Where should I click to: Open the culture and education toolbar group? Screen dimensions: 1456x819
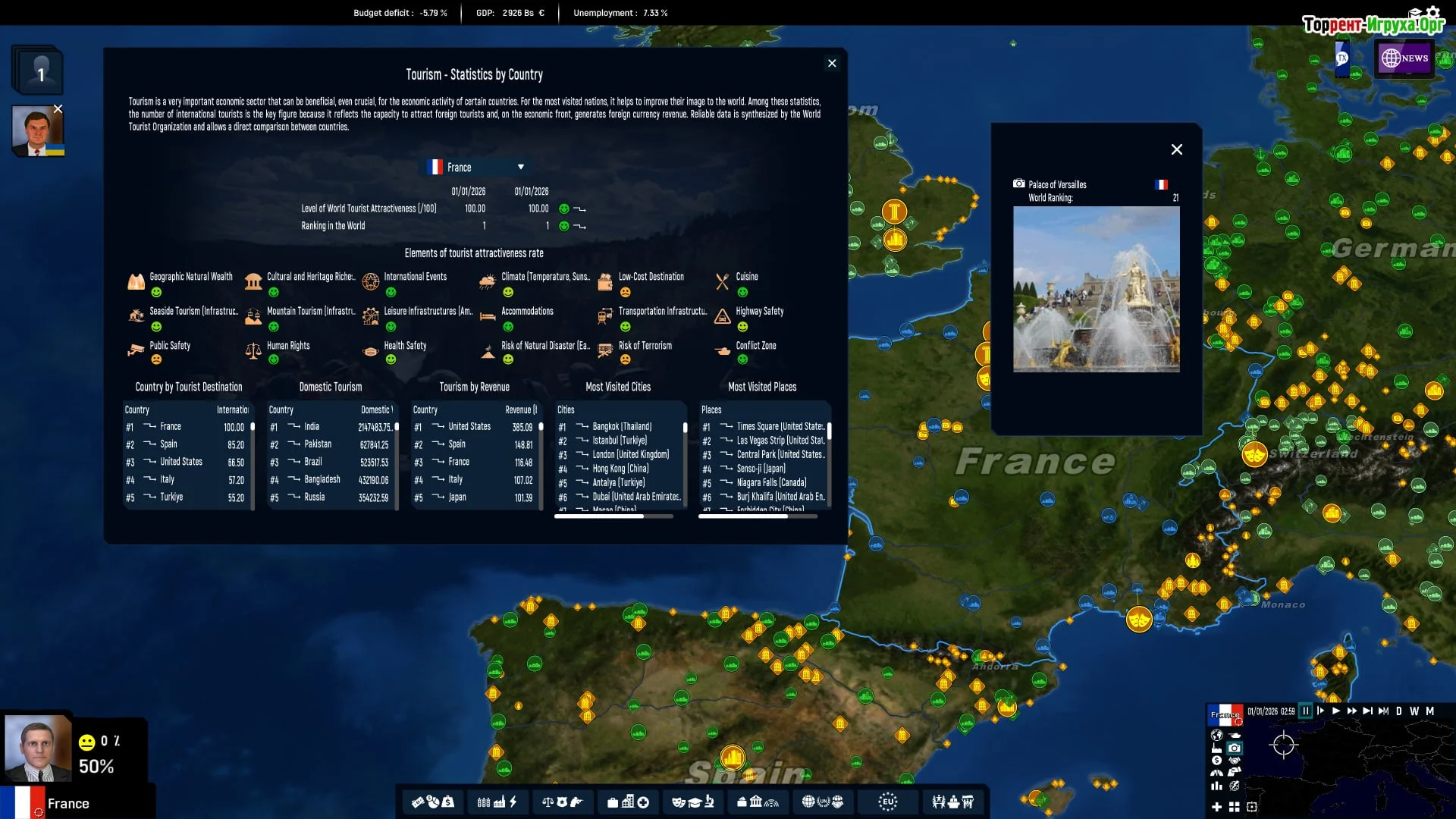coord(692,802)
